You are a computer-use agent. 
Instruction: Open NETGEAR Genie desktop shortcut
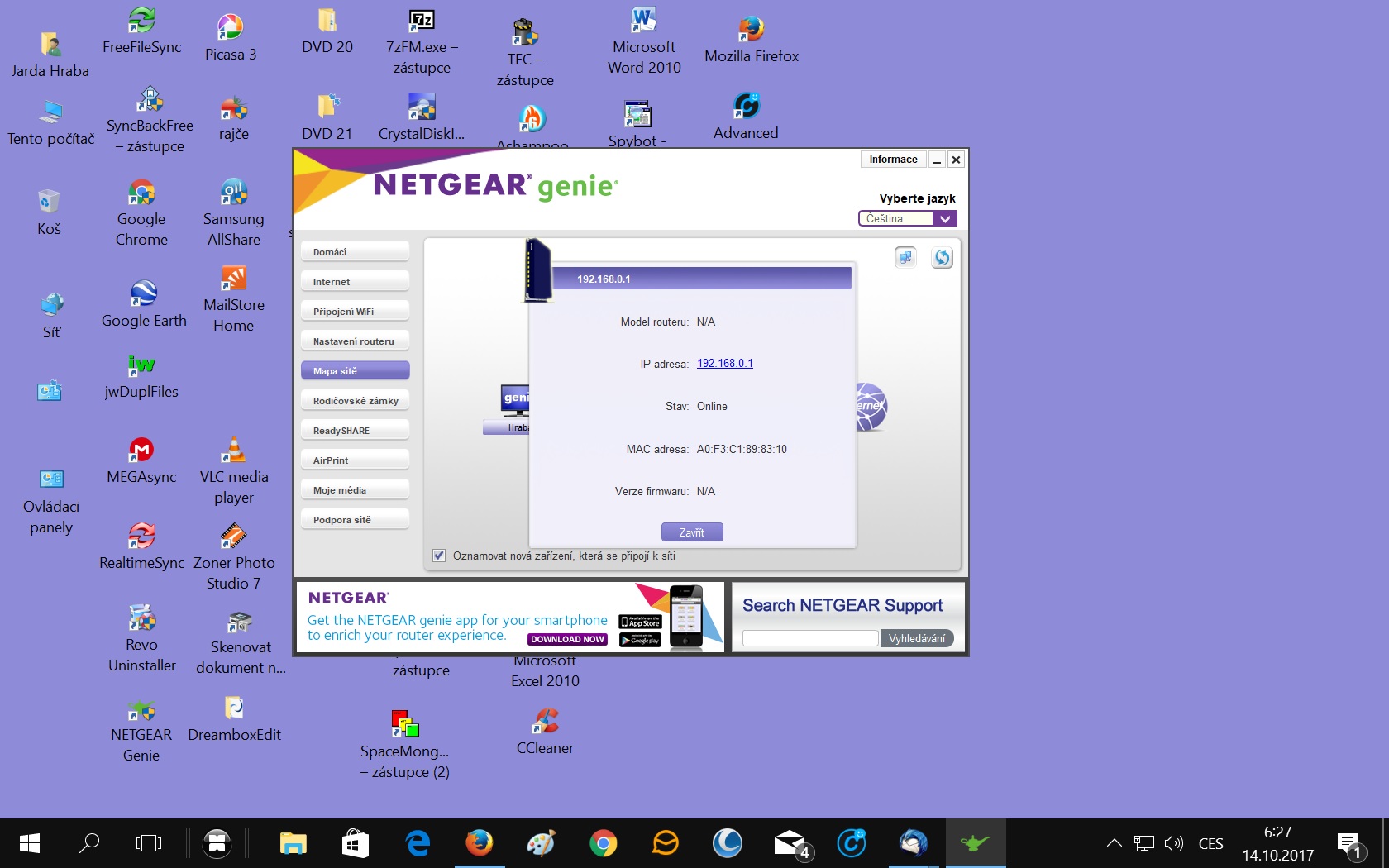click(141, 711)
